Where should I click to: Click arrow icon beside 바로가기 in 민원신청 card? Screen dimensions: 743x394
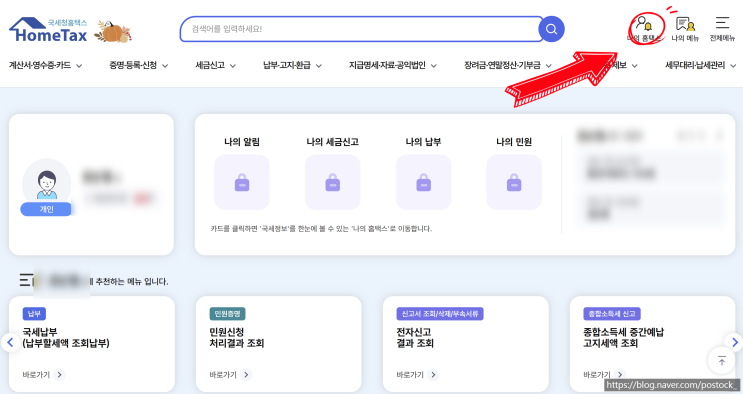(245, 375)
